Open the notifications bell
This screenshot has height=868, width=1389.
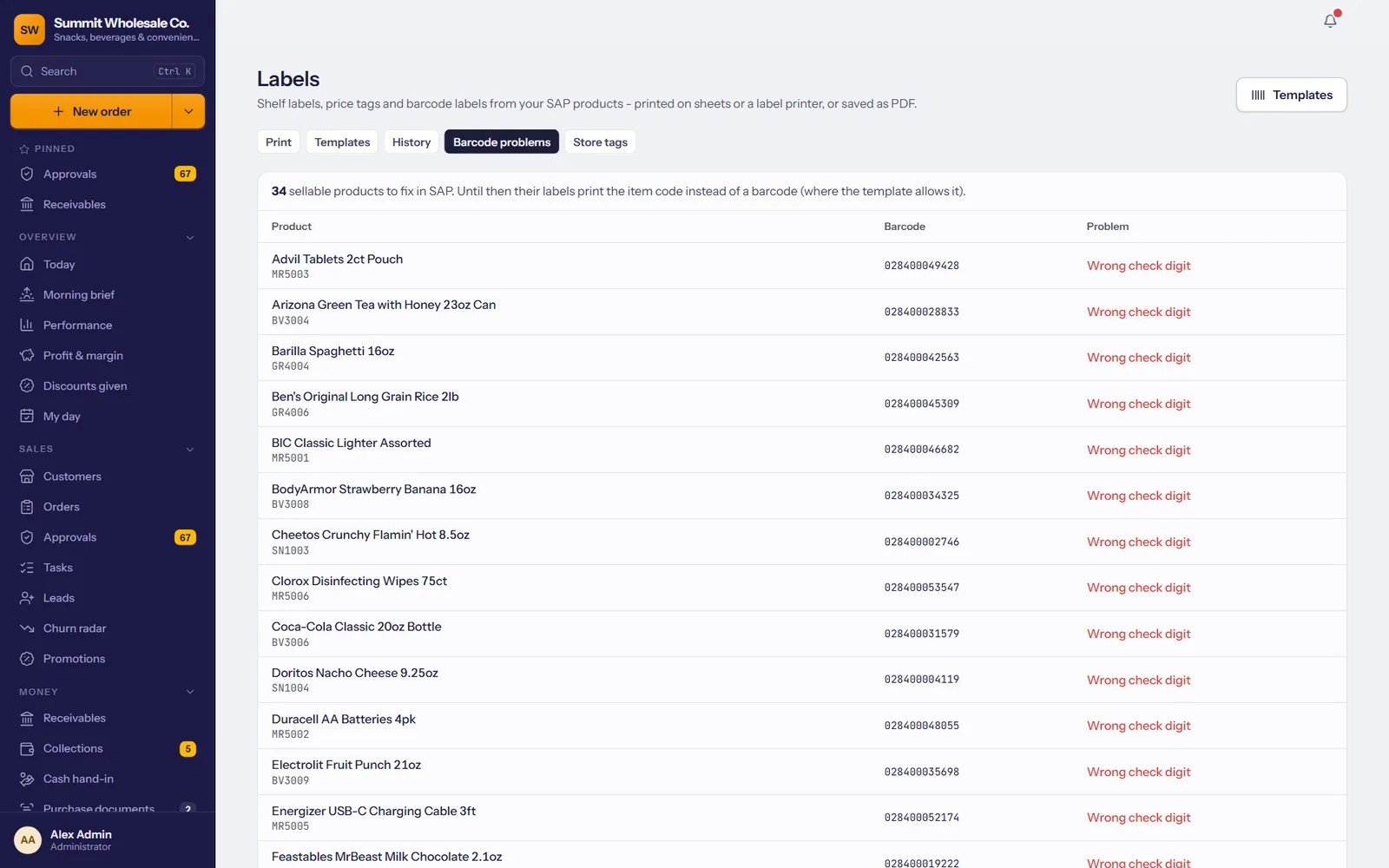click(1330, 21)
